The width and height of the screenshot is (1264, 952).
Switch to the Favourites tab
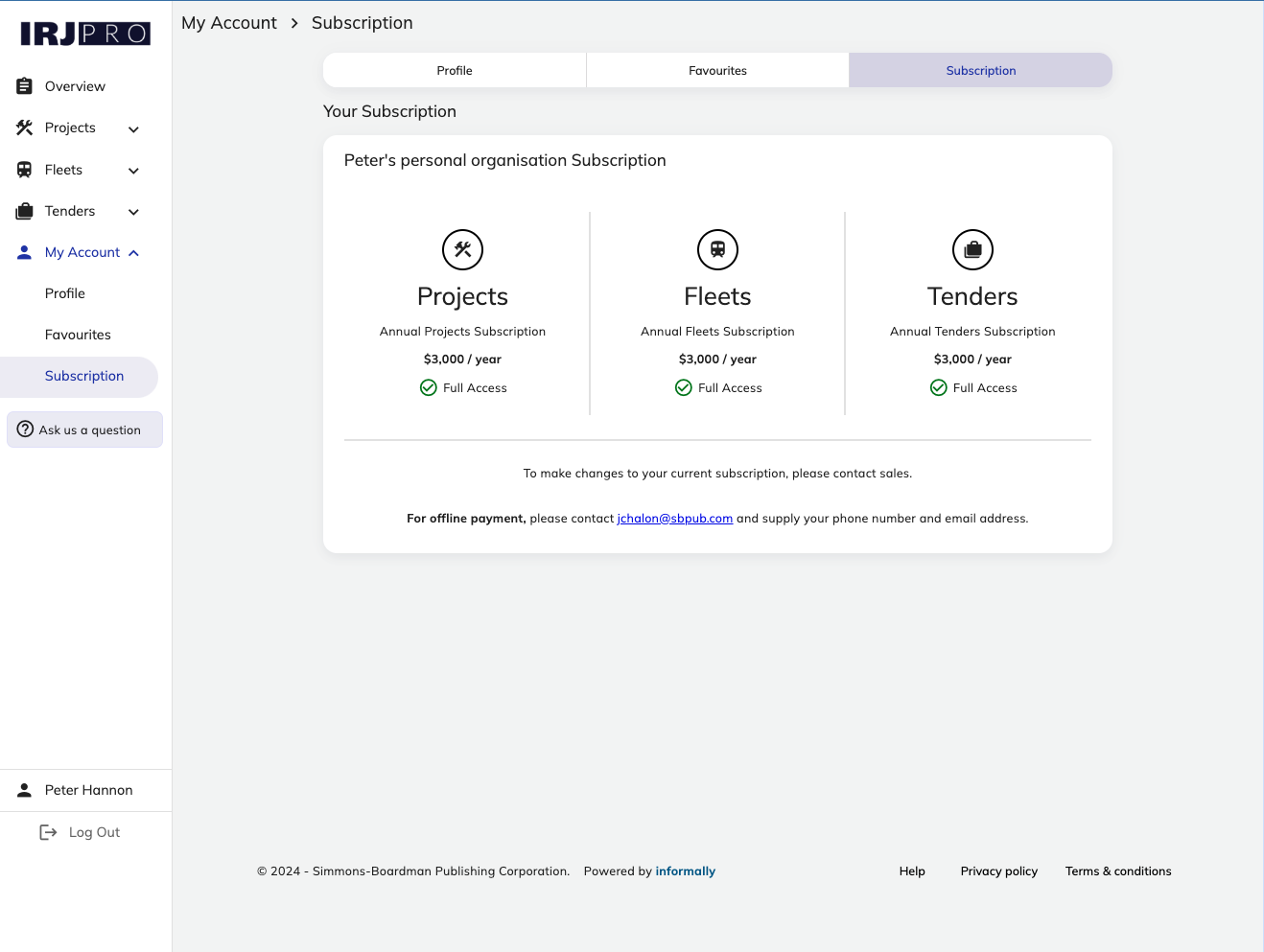[x=717, y=71]
